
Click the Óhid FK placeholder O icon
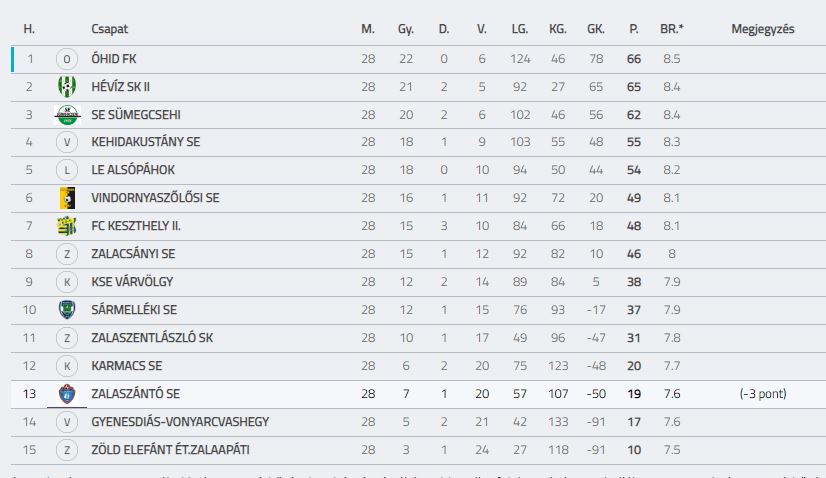(x=67, y=59)
